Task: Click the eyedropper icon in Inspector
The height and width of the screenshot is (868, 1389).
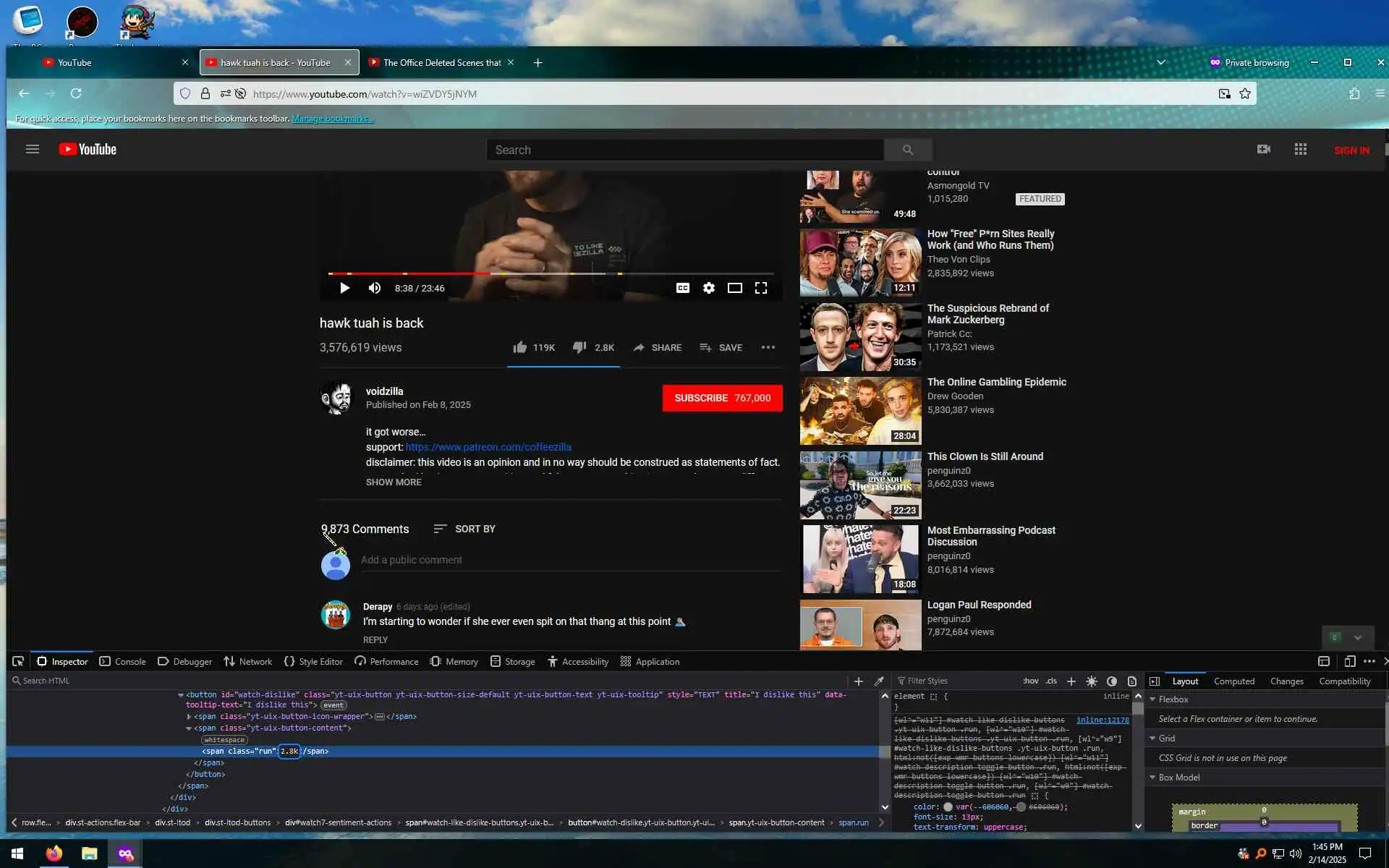Action: click(x=879, y=681)
